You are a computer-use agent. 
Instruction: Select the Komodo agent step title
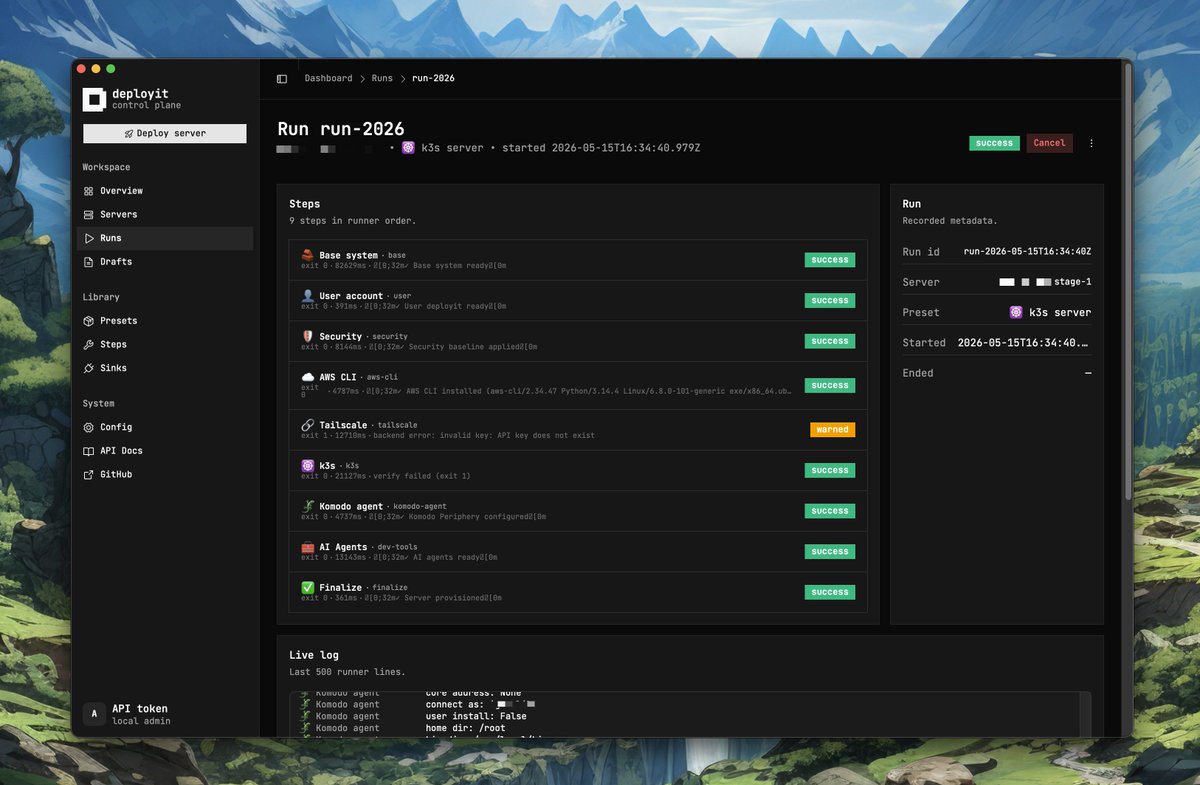351,507
